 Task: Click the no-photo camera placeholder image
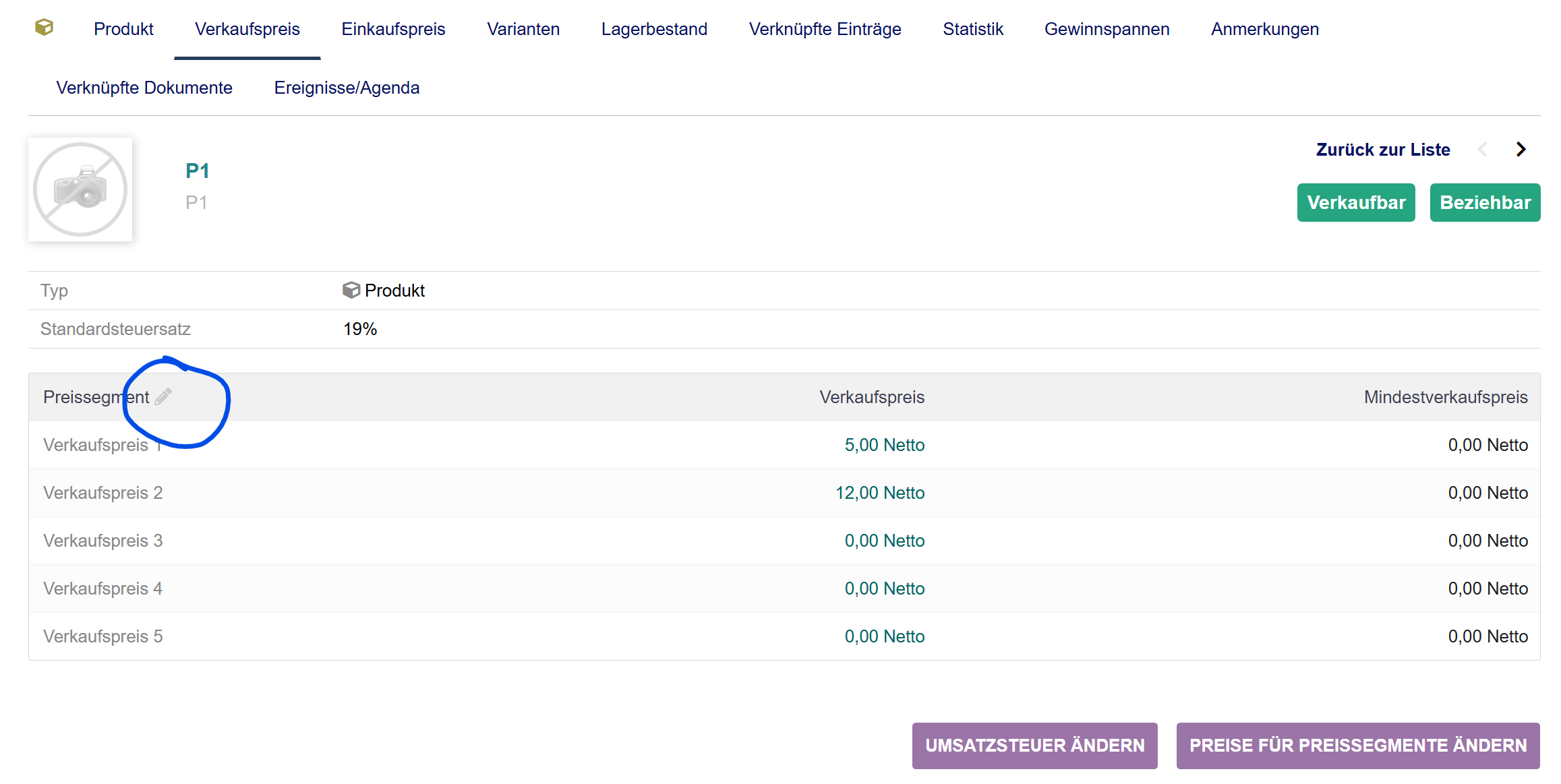[x=80, y=189]
